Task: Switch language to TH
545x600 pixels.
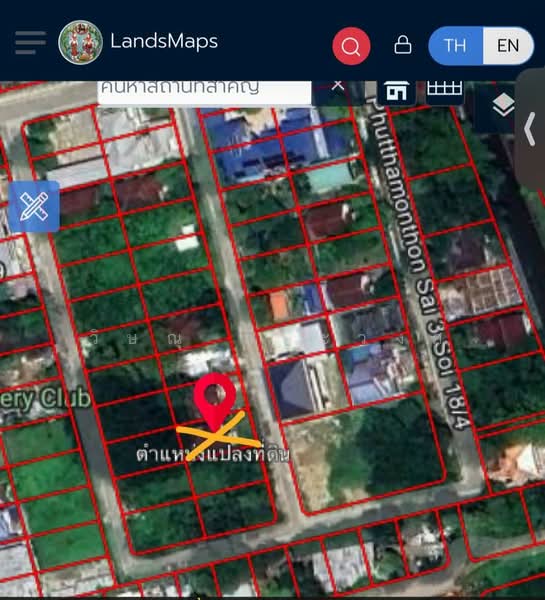Action: 455,46
